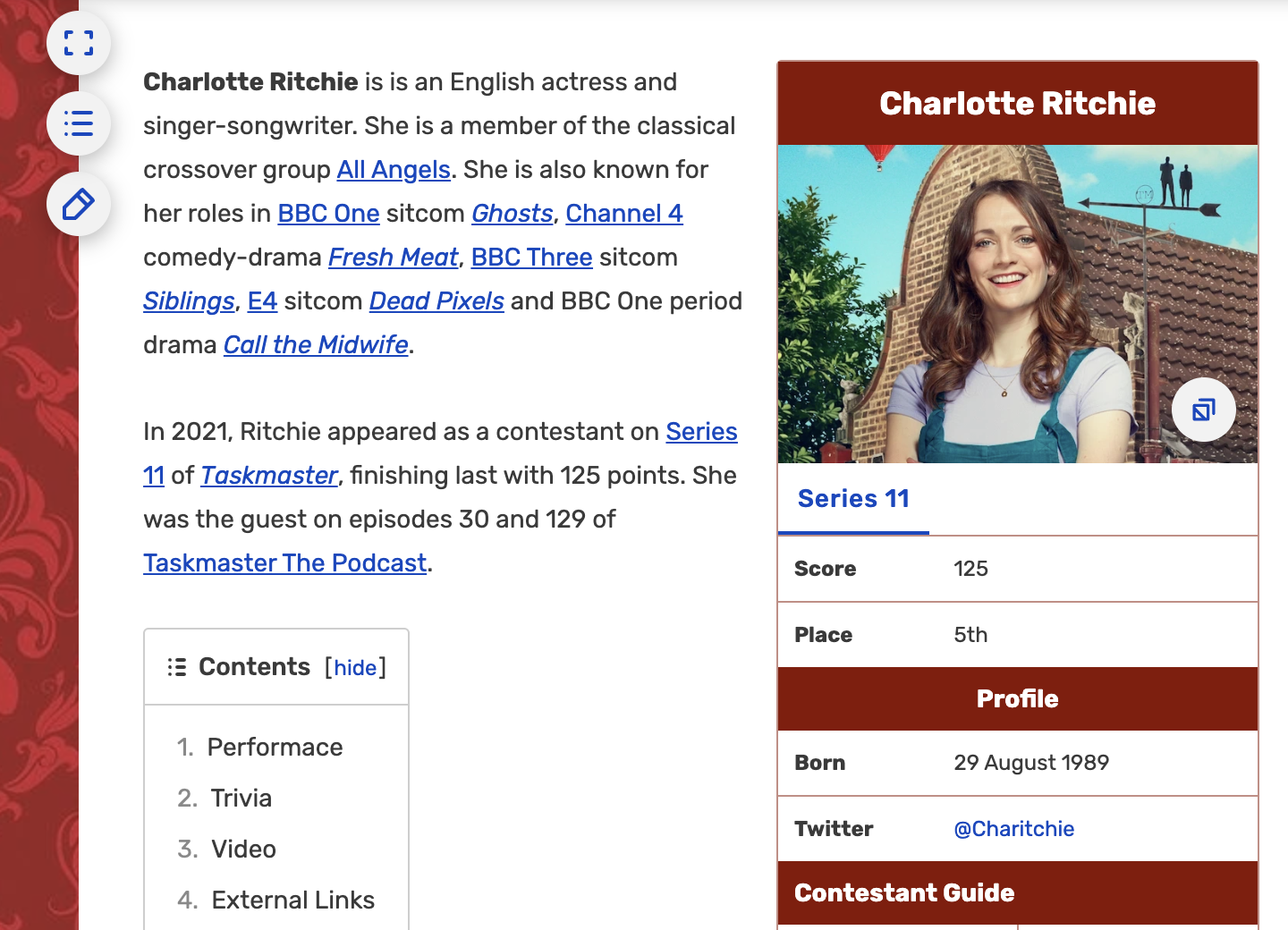
Task: Click the Contents list icon in box
Action: point(177,667)
